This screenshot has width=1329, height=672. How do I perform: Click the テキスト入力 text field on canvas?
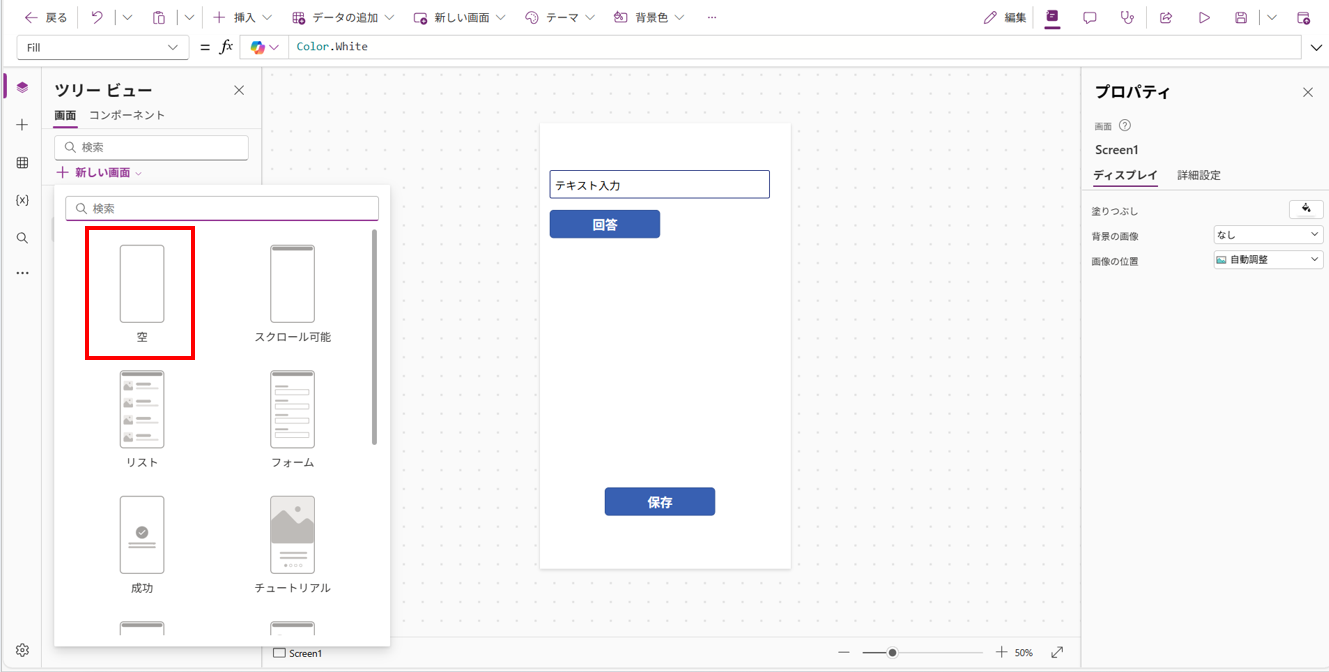pos(659,184)
